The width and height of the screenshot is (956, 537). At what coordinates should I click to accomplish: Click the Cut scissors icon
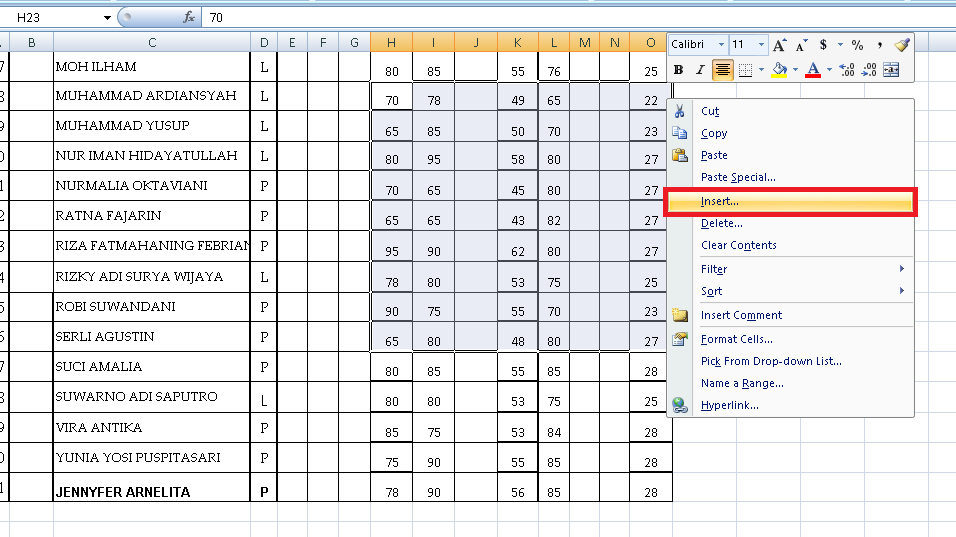click(679, 111)
